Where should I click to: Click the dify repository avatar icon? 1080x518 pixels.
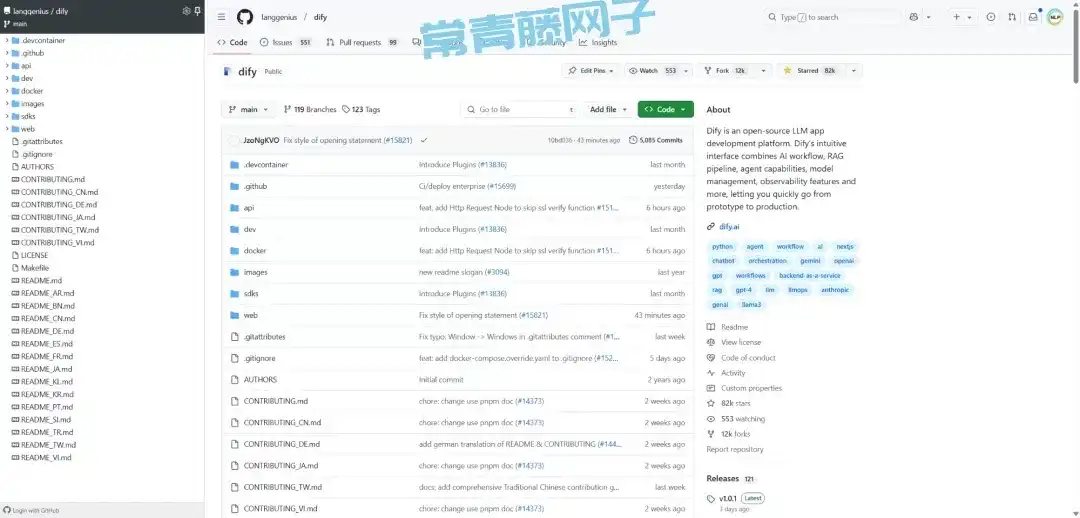227,71
